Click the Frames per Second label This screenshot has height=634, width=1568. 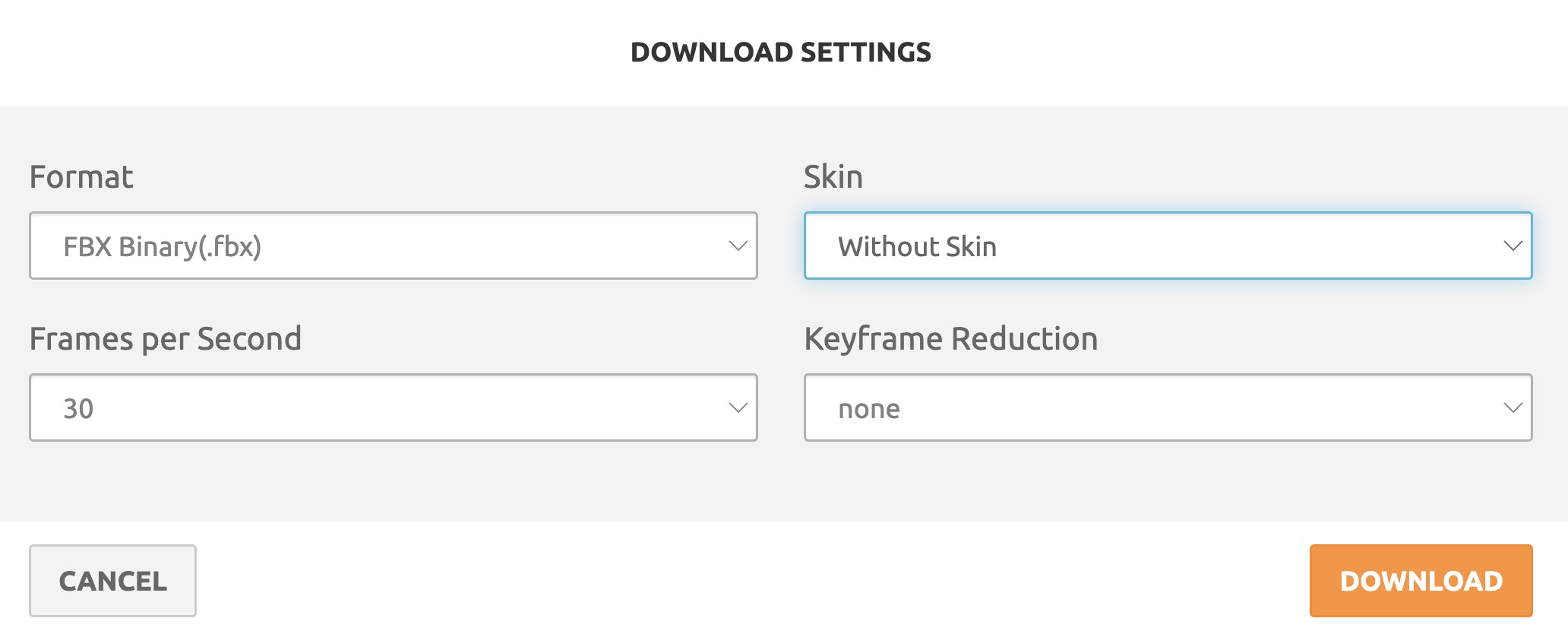click(166, 339)
